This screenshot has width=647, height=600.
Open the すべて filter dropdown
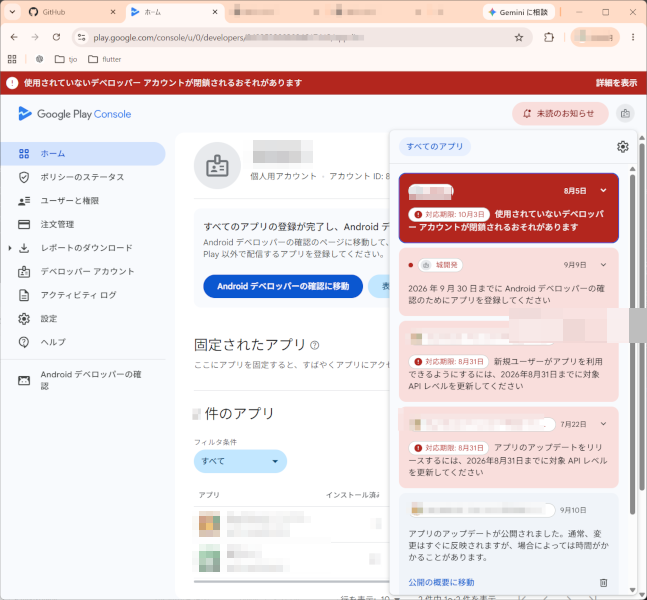(240, 461)
